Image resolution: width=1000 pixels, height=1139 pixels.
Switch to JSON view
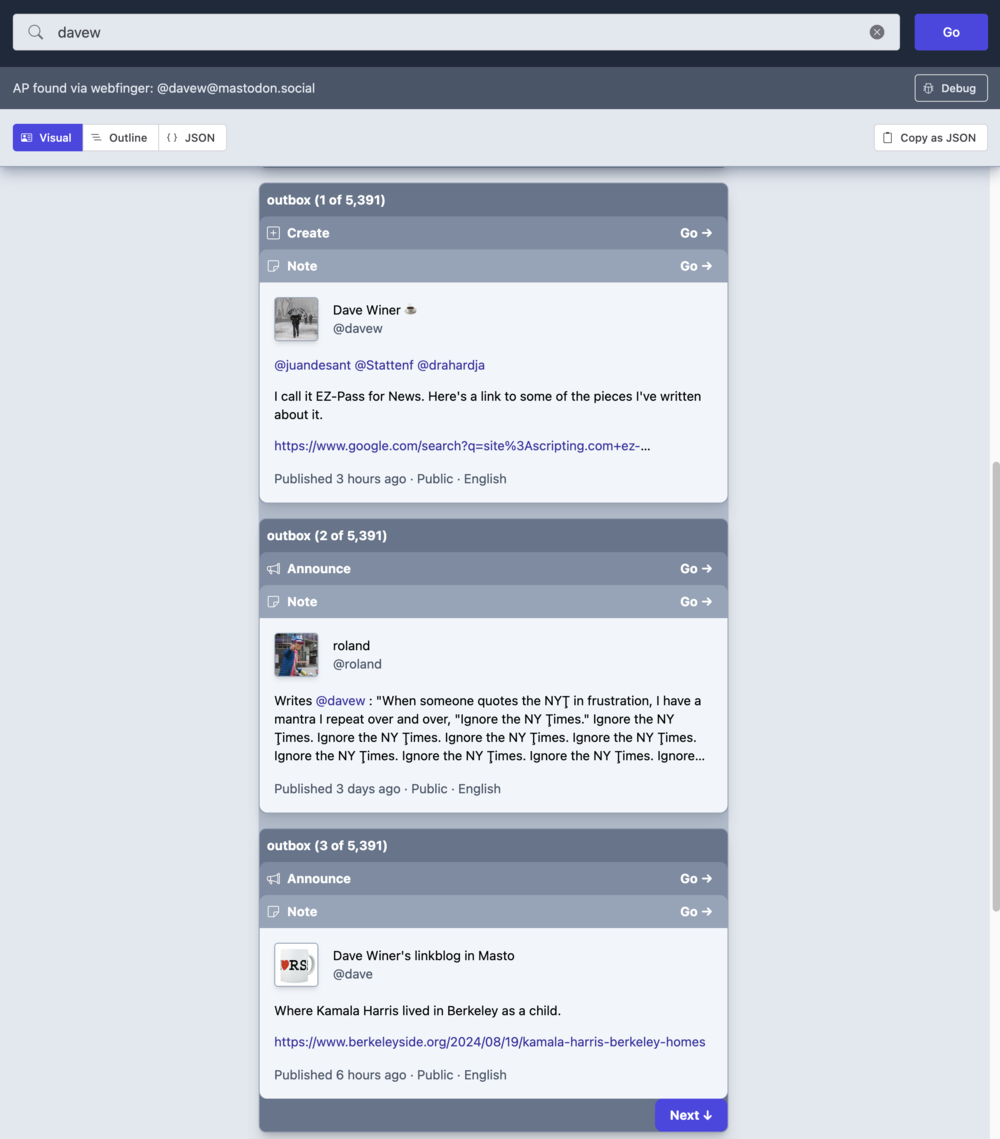click(192, 138)
